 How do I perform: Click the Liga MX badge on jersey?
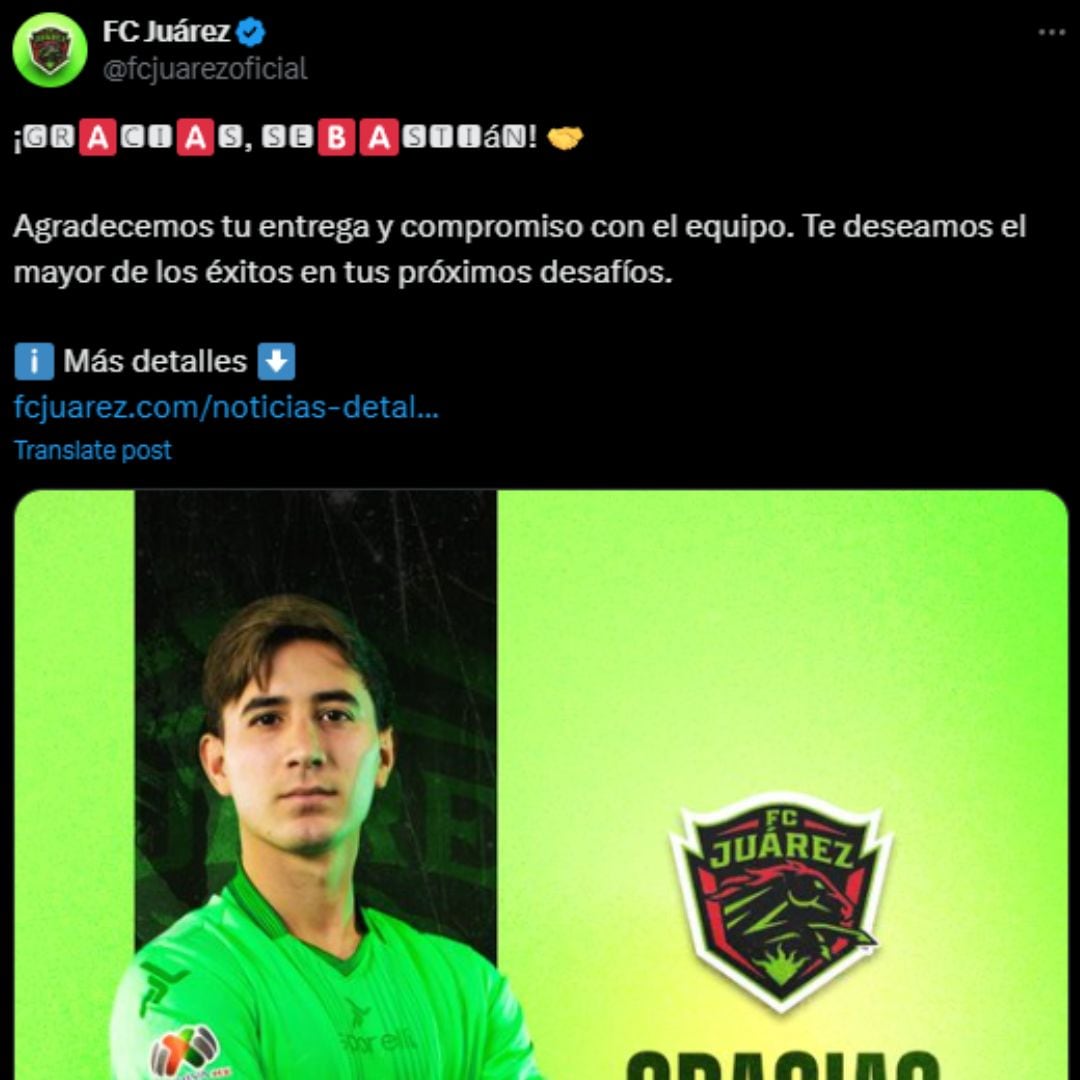184,1052
